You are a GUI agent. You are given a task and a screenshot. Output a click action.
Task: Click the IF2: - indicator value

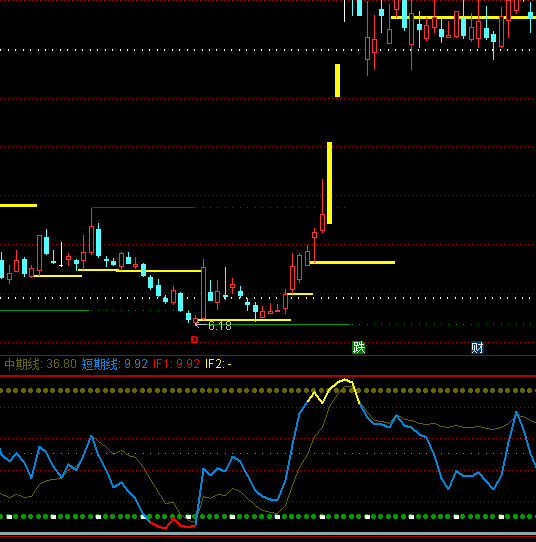218,364
